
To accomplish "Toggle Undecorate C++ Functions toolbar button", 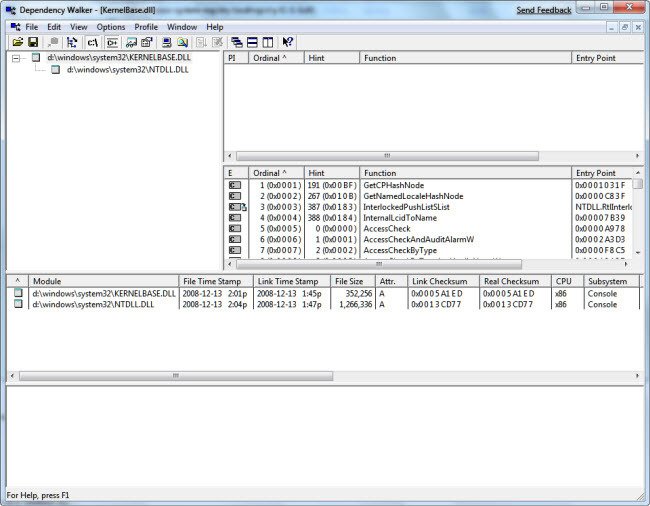I will coord(112,42).
